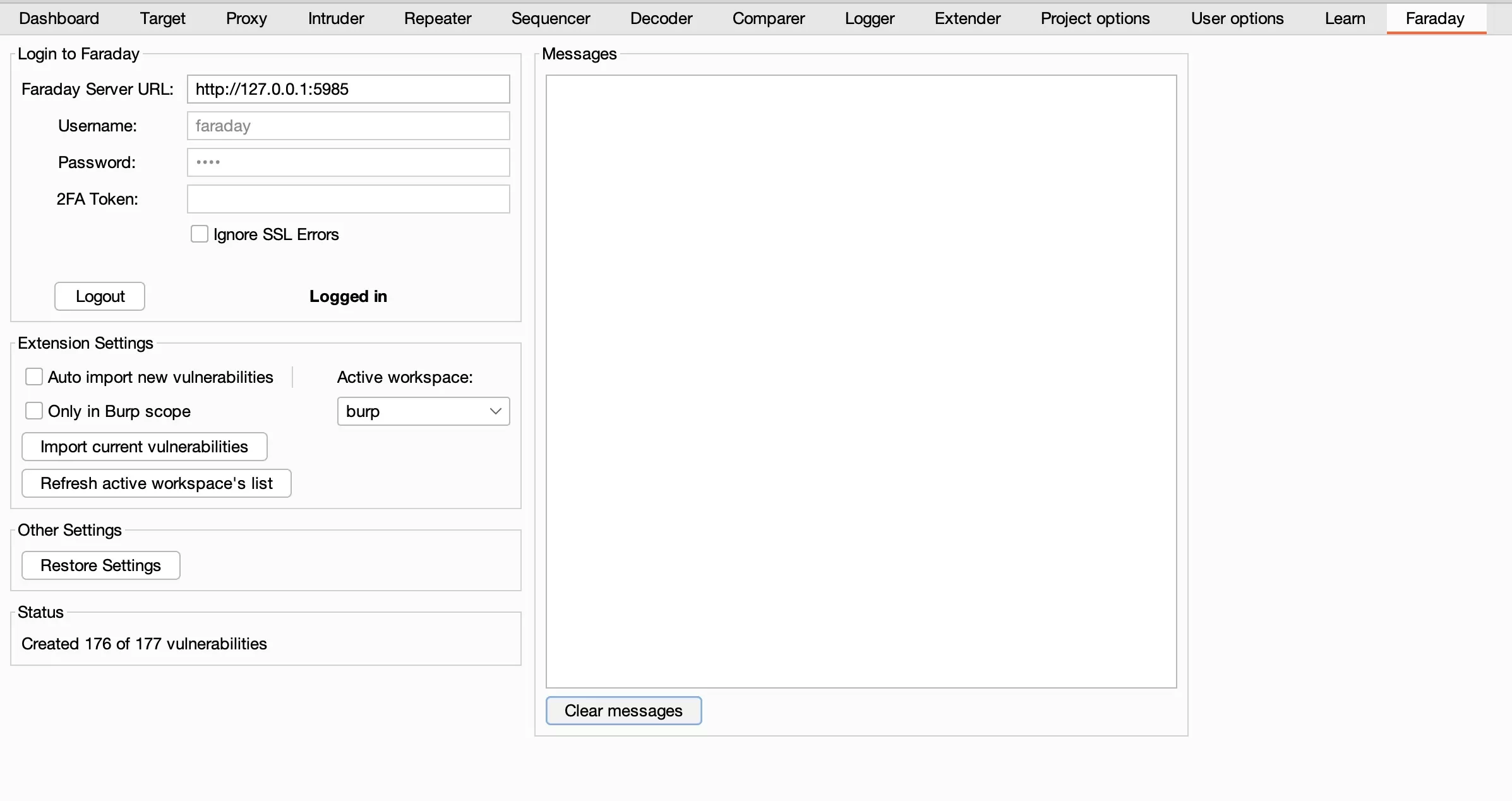Image resolution: width=1512 pixels, height=801 pixels.
Task: Expand the burp workspace selector chevron
Action: coord(495,411)
